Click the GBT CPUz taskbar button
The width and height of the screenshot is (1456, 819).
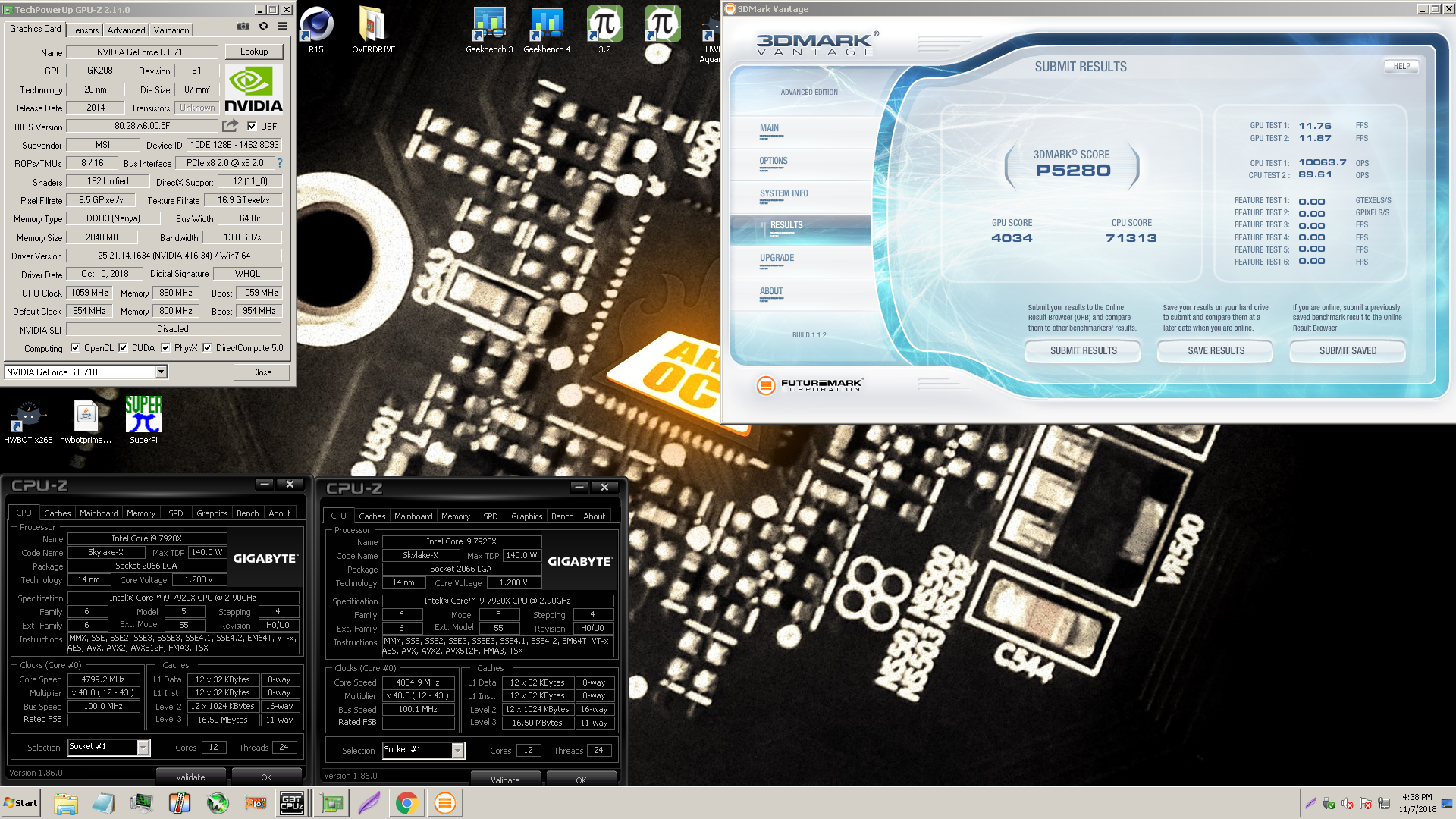click(293, 803)
